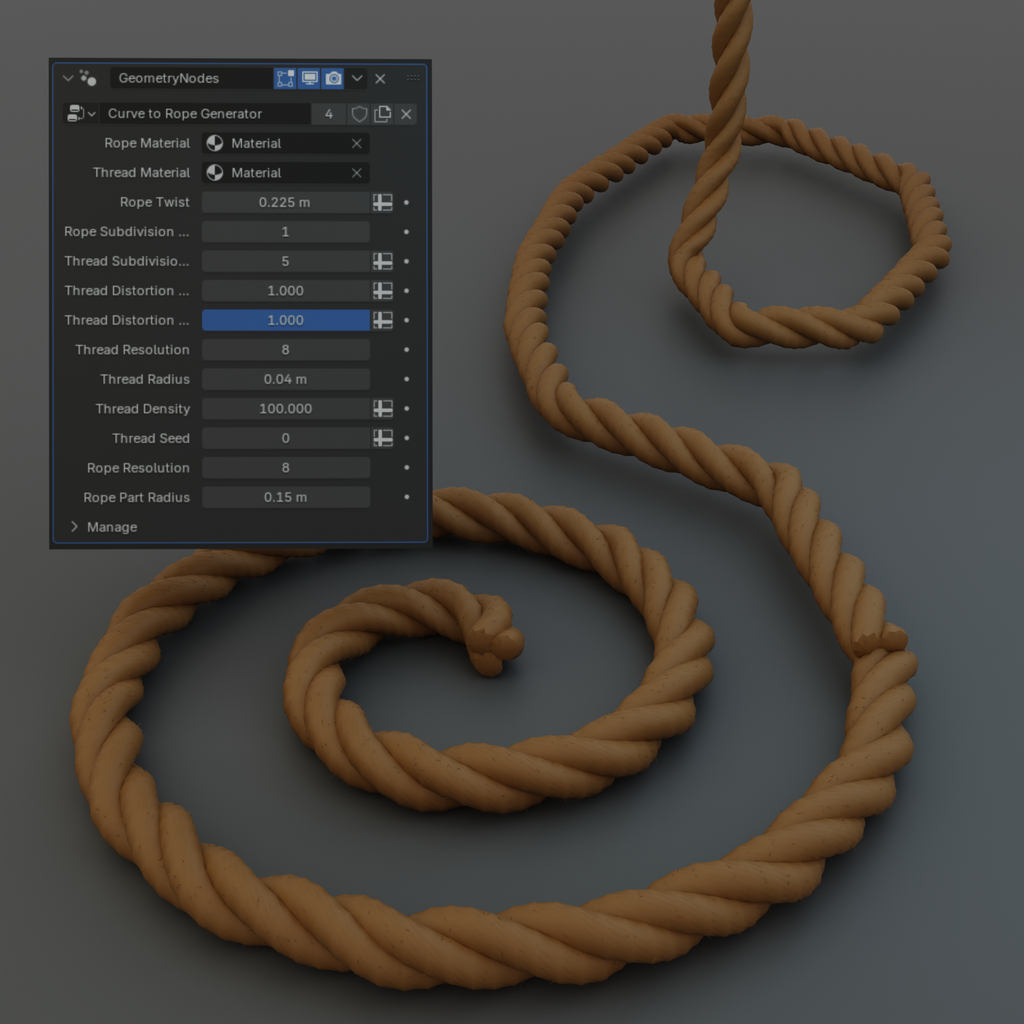Click the input attribute icon beside Thread Seed
Image resolution: width=1024 pixels, height=1024 pixels.
[x=383, y=438]
